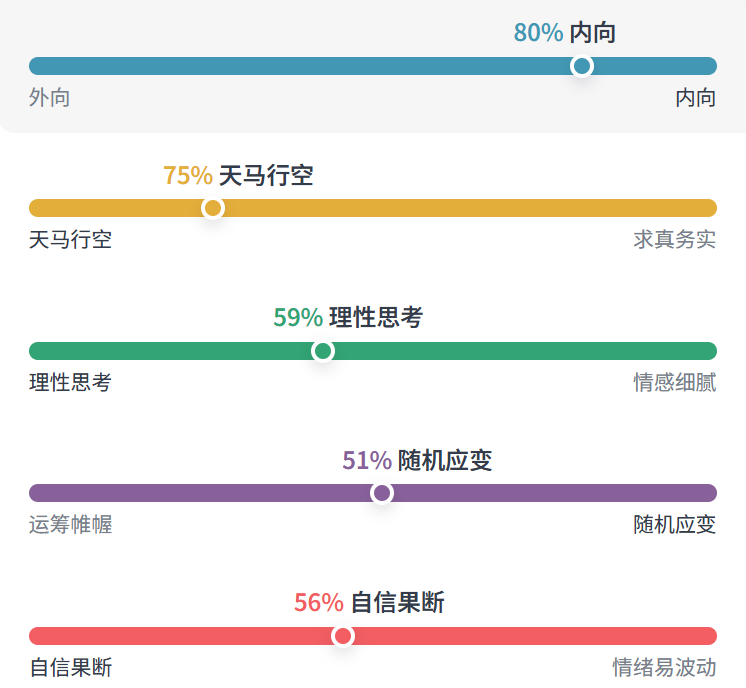Click the 理性思考 label below green bar
The height and width of the screenshot is (688, 746).
[70, 383]
